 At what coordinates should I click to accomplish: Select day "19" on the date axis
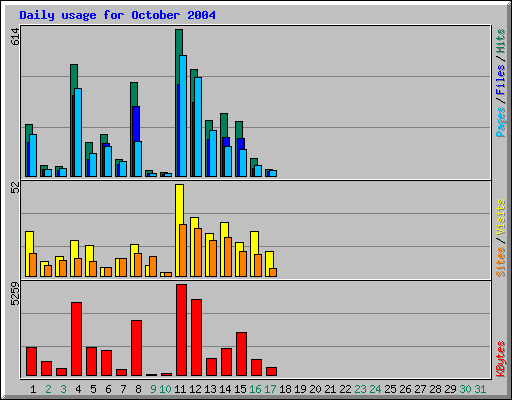point(300,389)
